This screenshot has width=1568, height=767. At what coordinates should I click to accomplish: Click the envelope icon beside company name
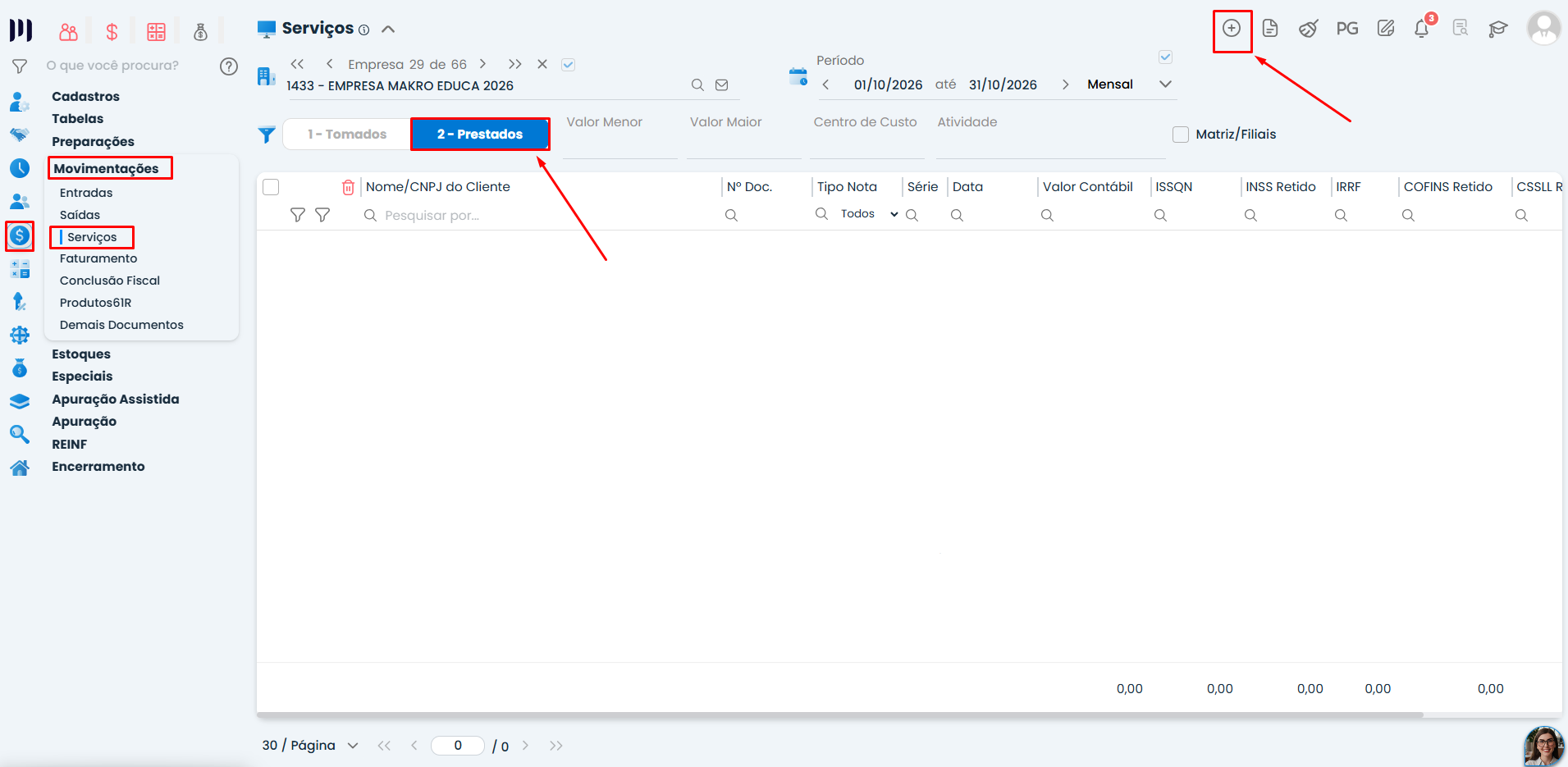click(721, 84)
